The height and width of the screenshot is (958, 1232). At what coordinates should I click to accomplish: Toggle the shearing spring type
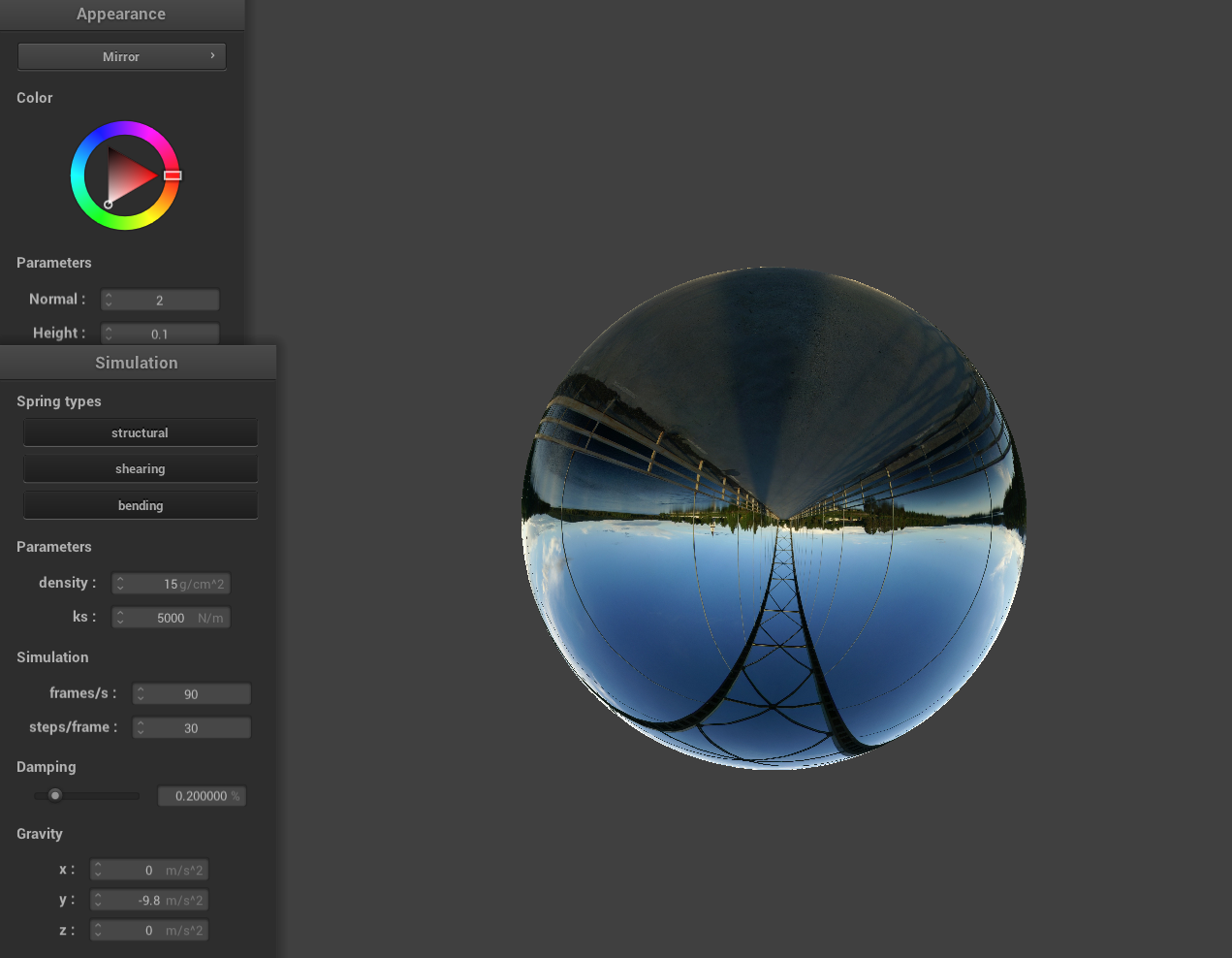(x=140, y=469)
